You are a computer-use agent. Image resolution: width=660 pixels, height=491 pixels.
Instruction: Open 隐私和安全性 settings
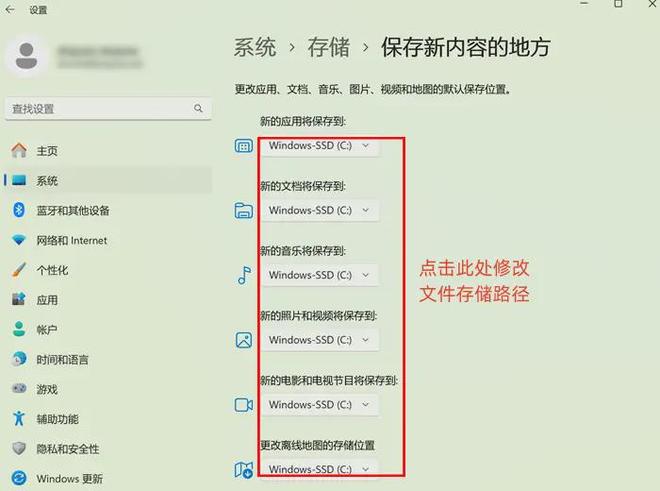pyautogui.click(x=67, y=449)
